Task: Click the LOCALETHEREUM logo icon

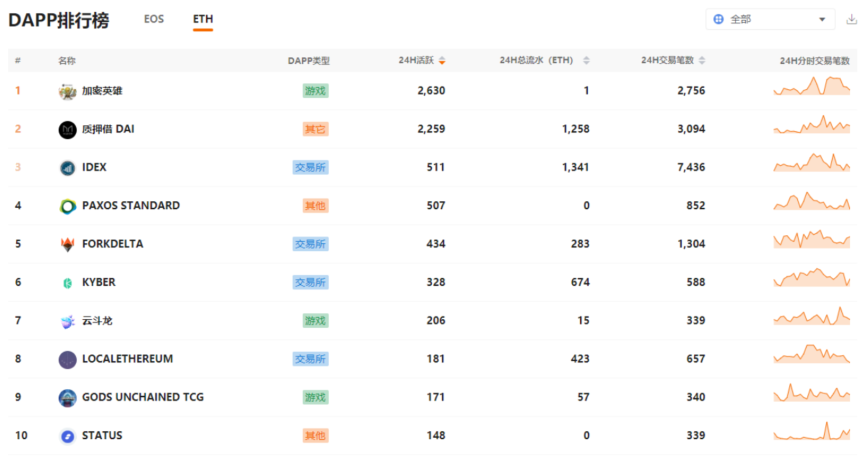Action: (x=67, y=359)
